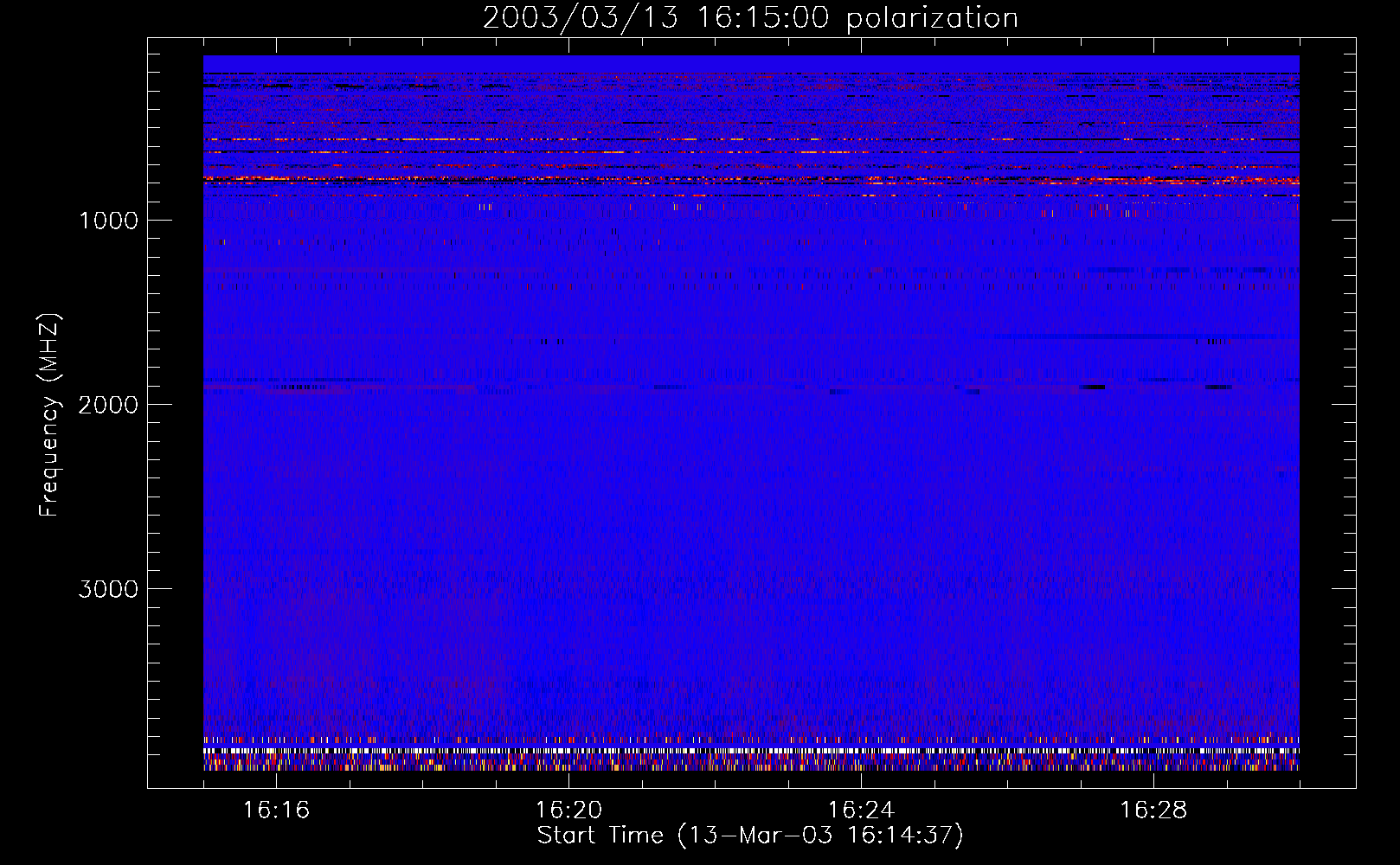1400x865 pixels.
Task: Click the '16:28' time tick label
Action: [x=1153, y=811]
